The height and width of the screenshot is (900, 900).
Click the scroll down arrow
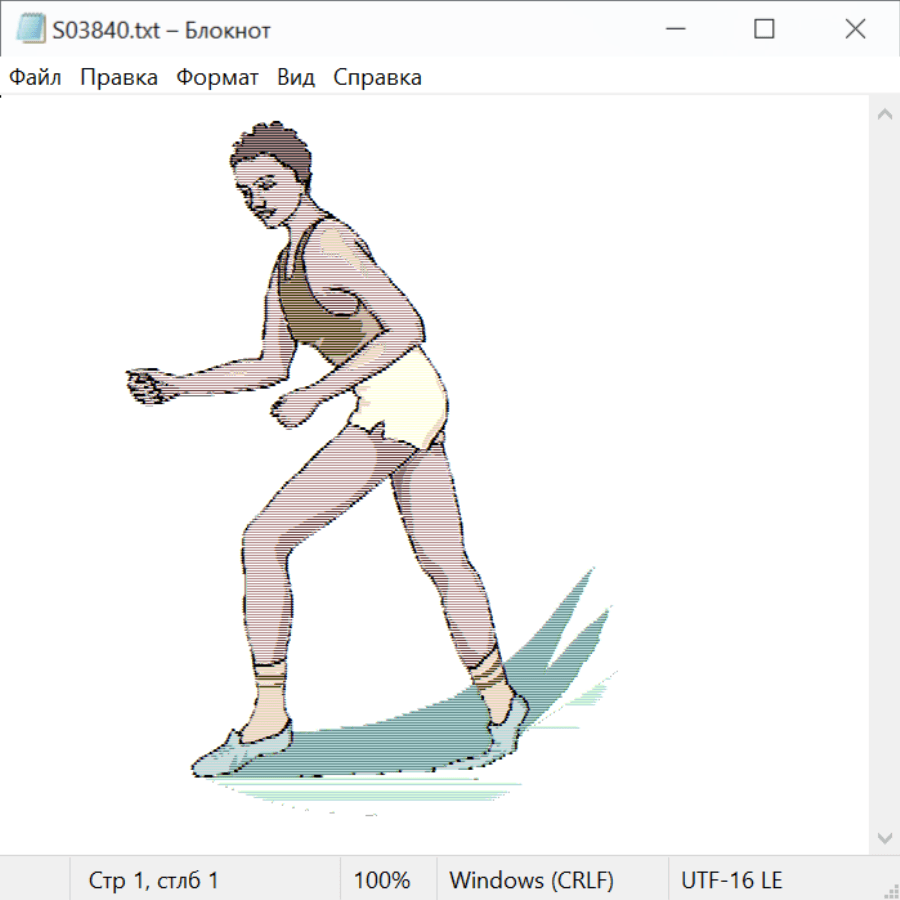point(884,837)
